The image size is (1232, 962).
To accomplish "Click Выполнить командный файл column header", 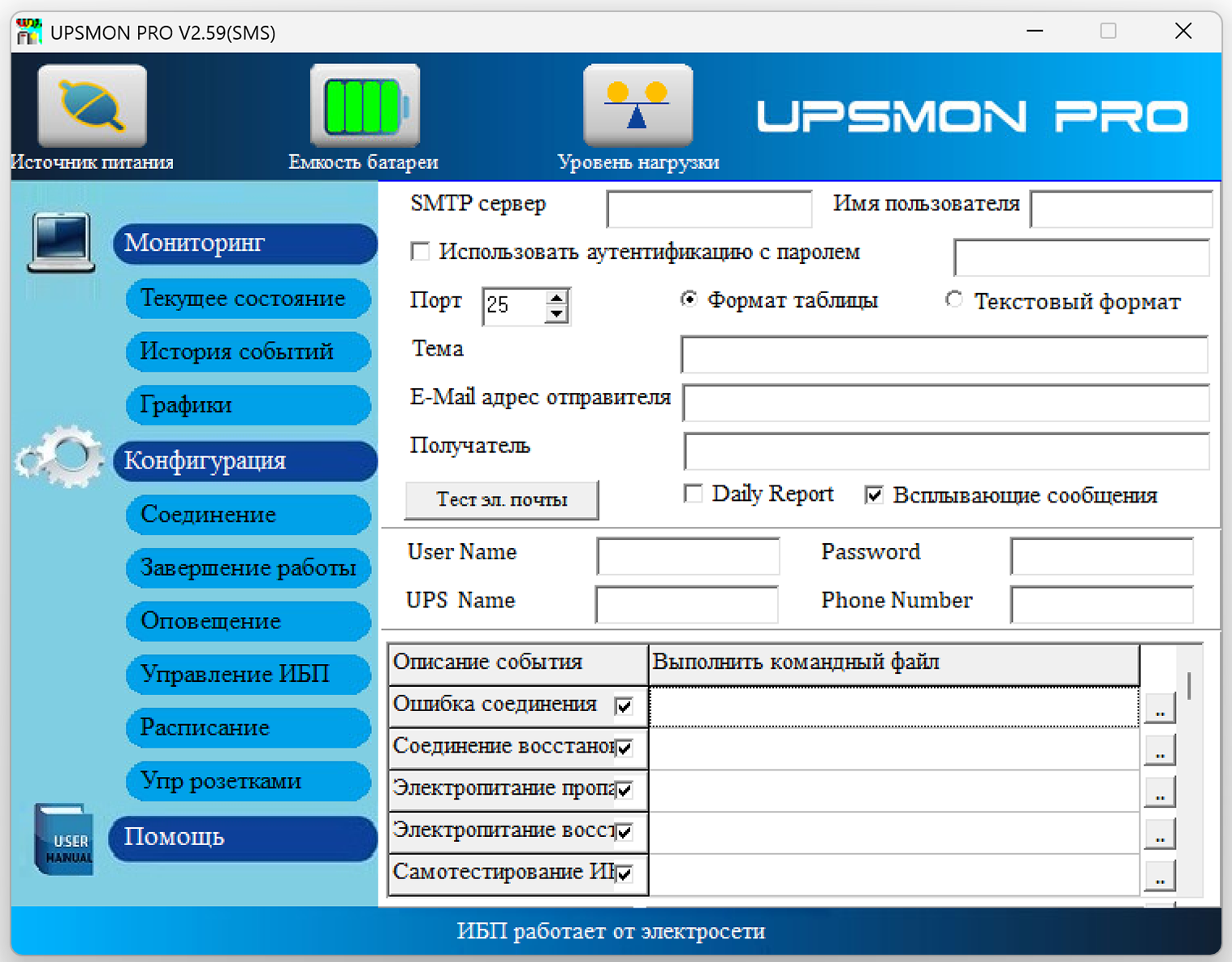I will point(894,664).
